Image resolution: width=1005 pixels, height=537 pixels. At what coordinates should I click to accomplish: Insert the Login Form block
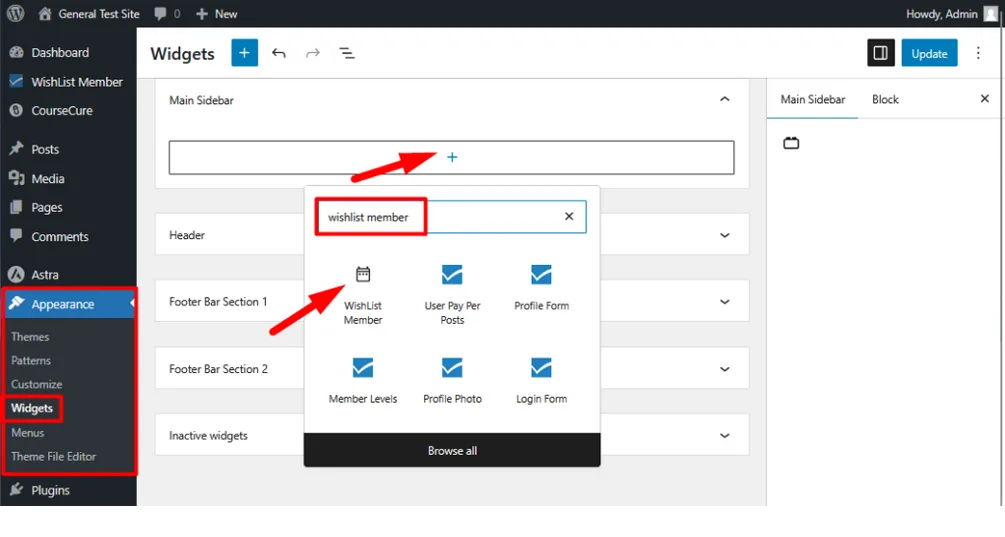click(x=542, y=381)
